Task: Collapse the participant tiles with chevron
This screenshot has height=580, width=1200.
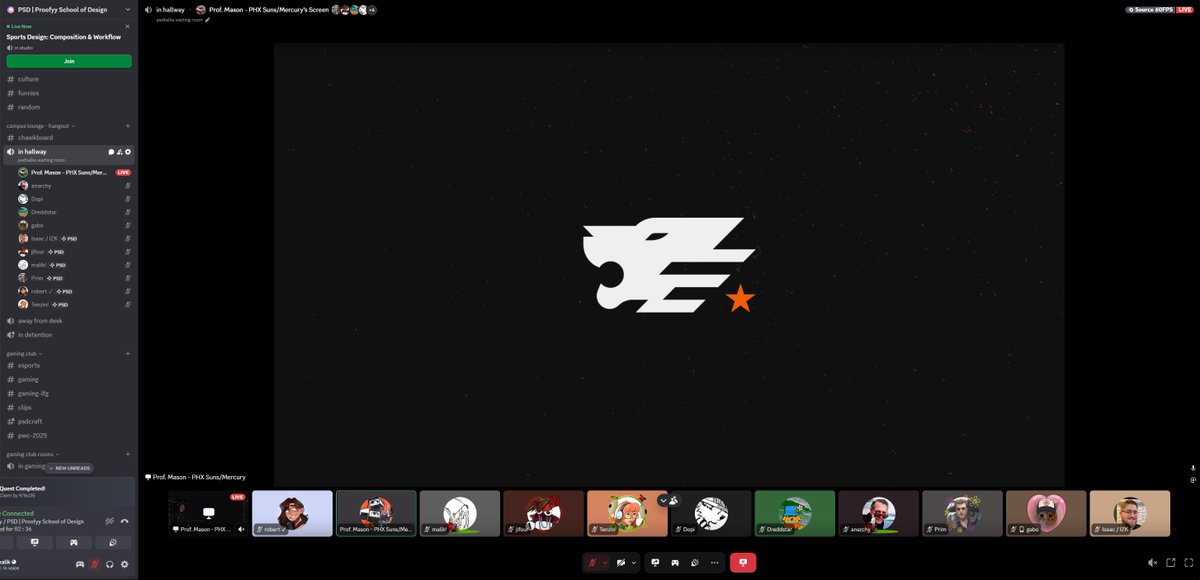Action: click(662, 500)
